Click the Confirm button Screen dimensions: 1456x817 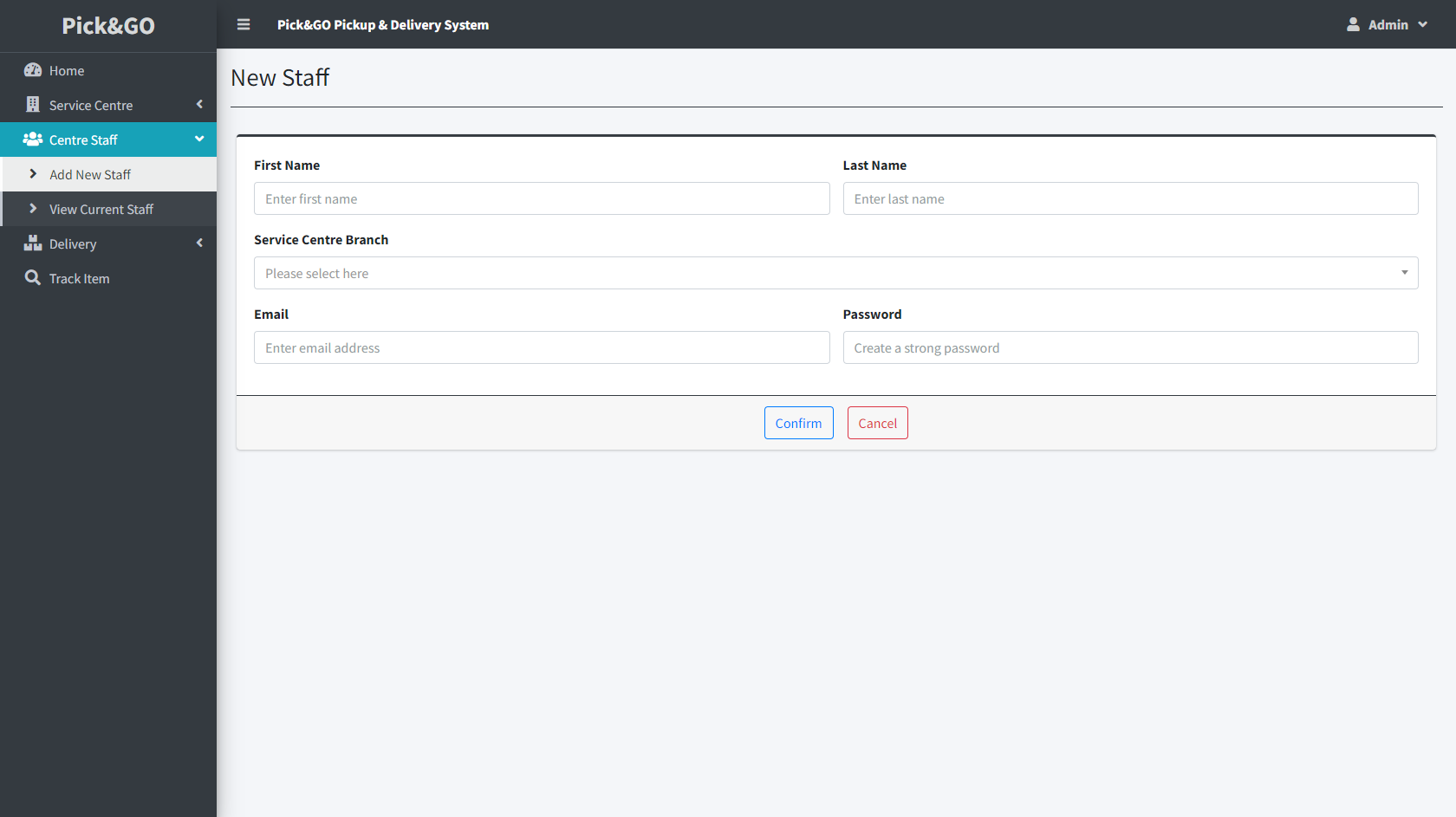pos(798,423)
